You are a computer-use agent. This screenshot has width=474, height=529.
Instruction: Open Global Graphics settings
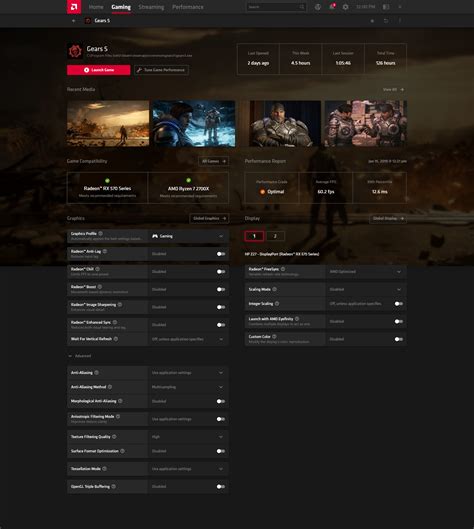pos(209,218)
